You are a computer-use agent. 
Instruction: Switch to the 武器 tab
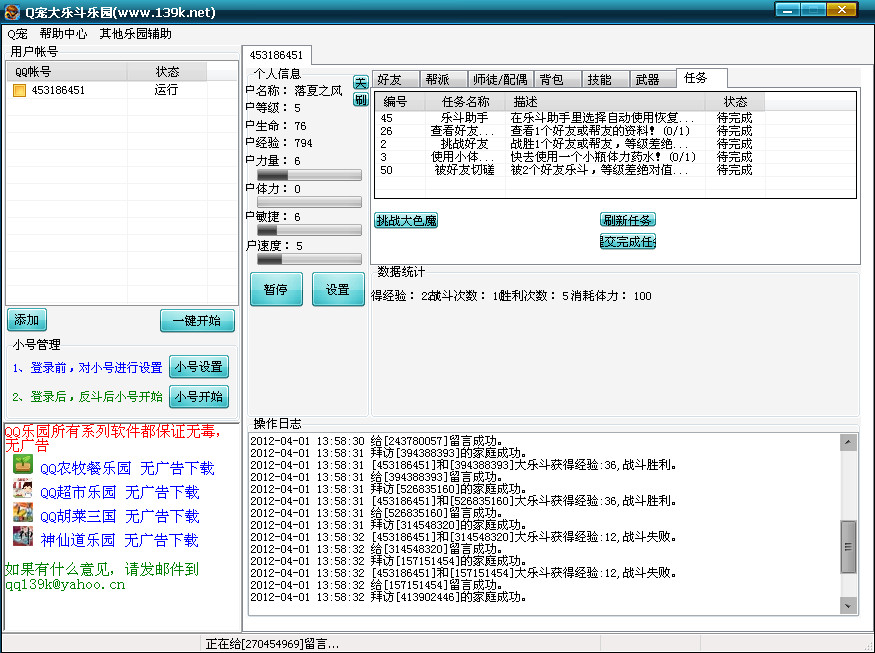[653, 79]
